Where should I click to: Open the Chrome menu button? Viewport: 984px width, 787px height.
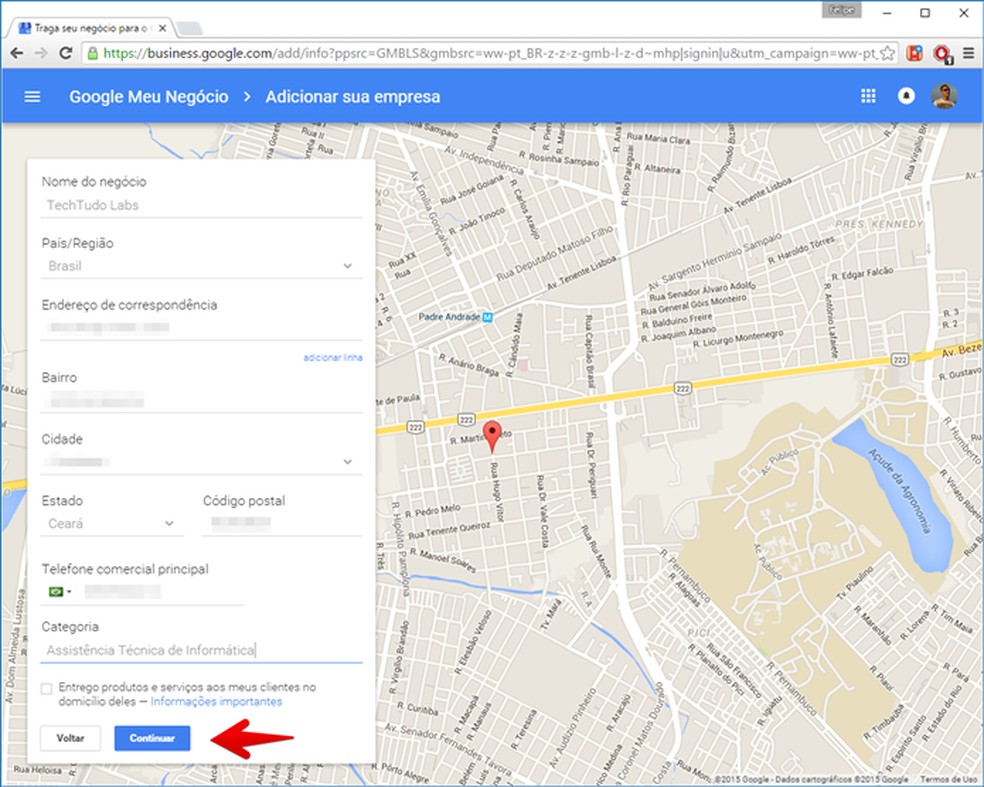pyautogui.click(x=968, y=53)
